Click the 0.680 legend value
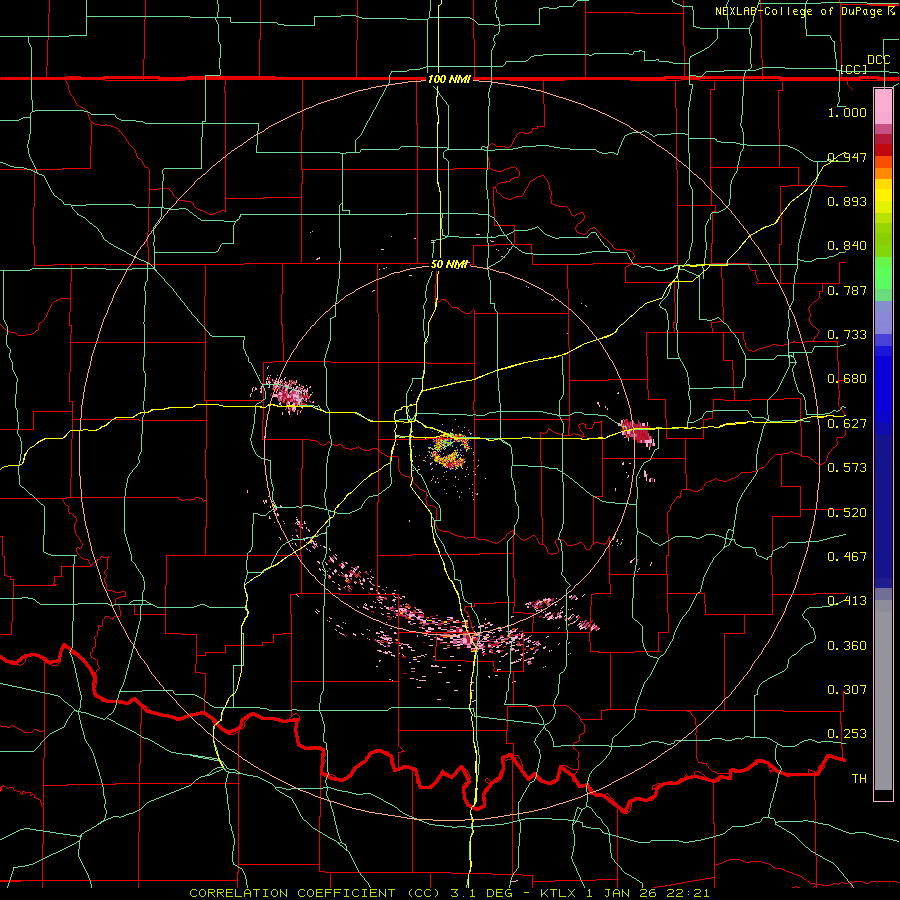The image size is (900, 900). coord(847,379)
